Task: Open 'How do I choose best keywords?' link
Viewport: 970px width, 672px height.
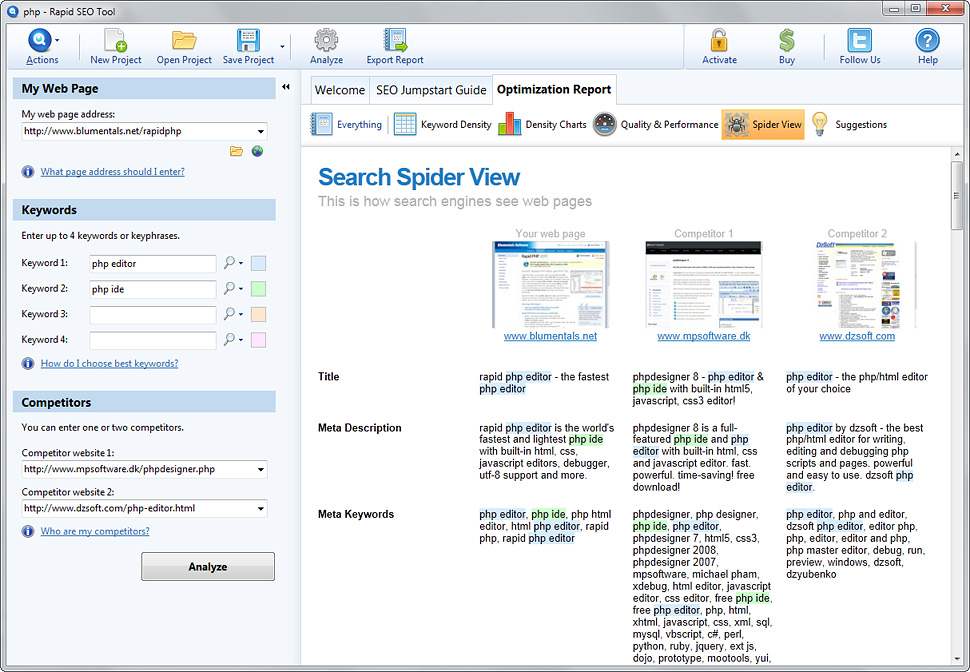Action: click(x=109, y=364)
